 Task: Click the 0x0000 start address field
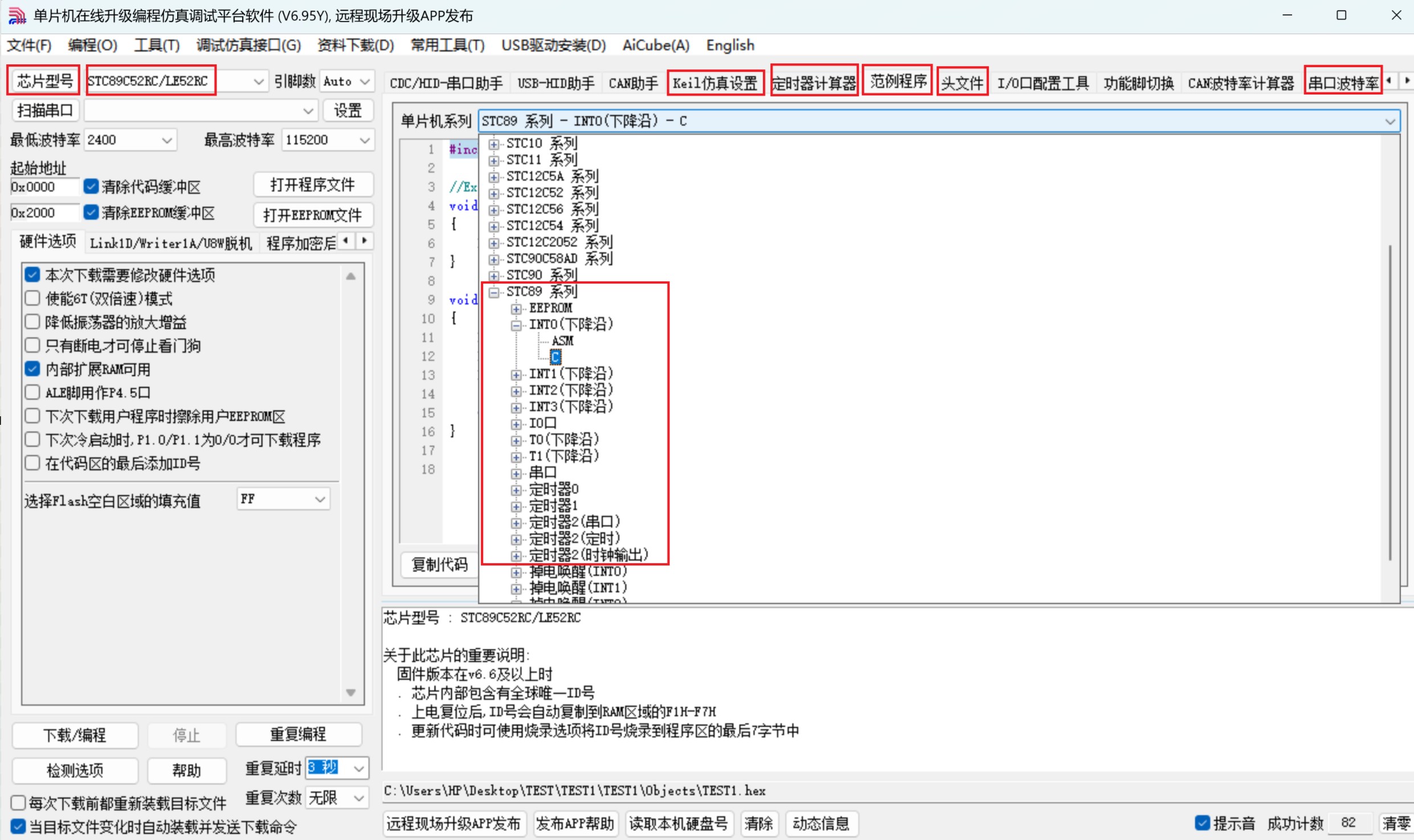click(44, 187)
